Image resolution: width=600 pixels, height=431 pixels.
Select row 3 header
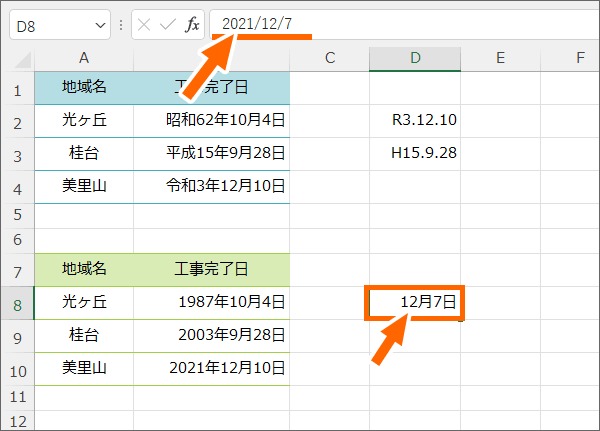(x=18, y=154)
